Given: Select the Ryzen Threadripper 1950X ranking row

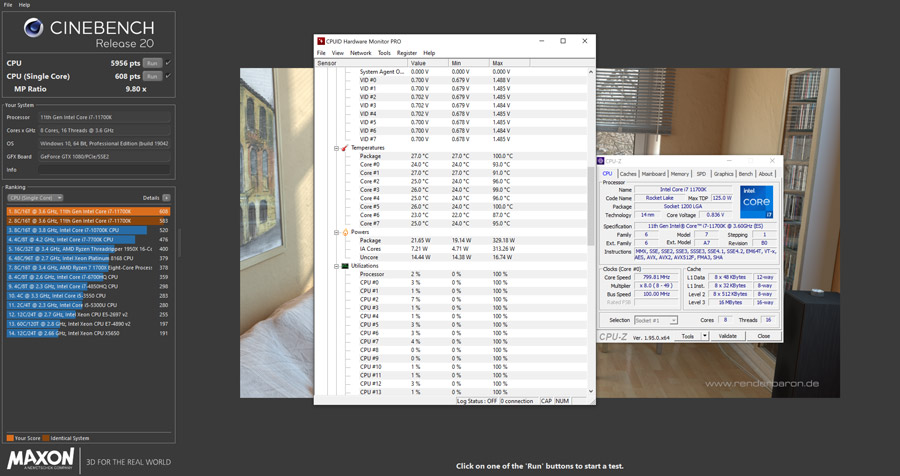Looking at the screenshot, I should [x=88, y=249].
